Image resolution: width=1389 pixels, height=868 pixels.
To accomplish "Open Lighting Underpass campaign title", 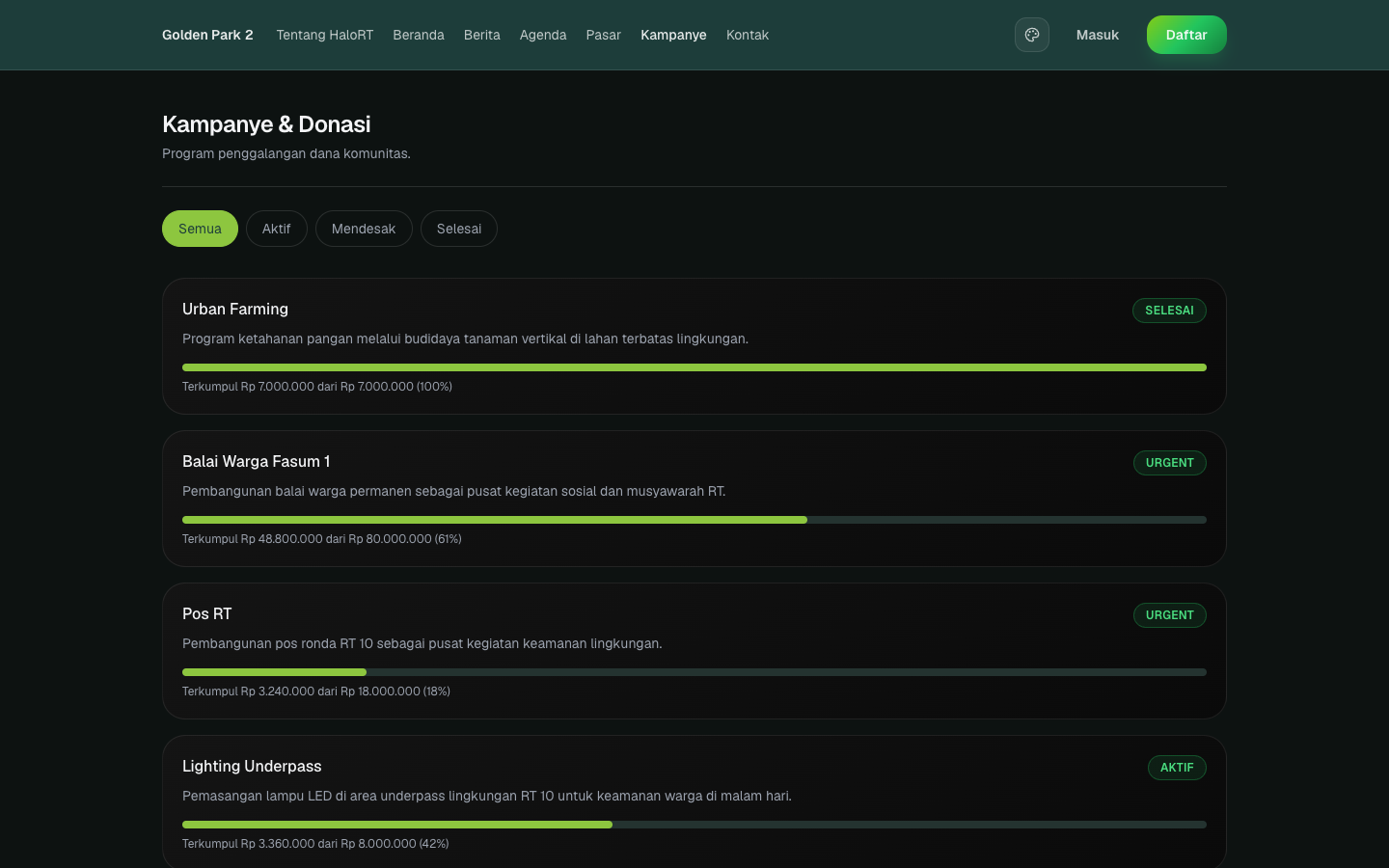I will (252, 766).
